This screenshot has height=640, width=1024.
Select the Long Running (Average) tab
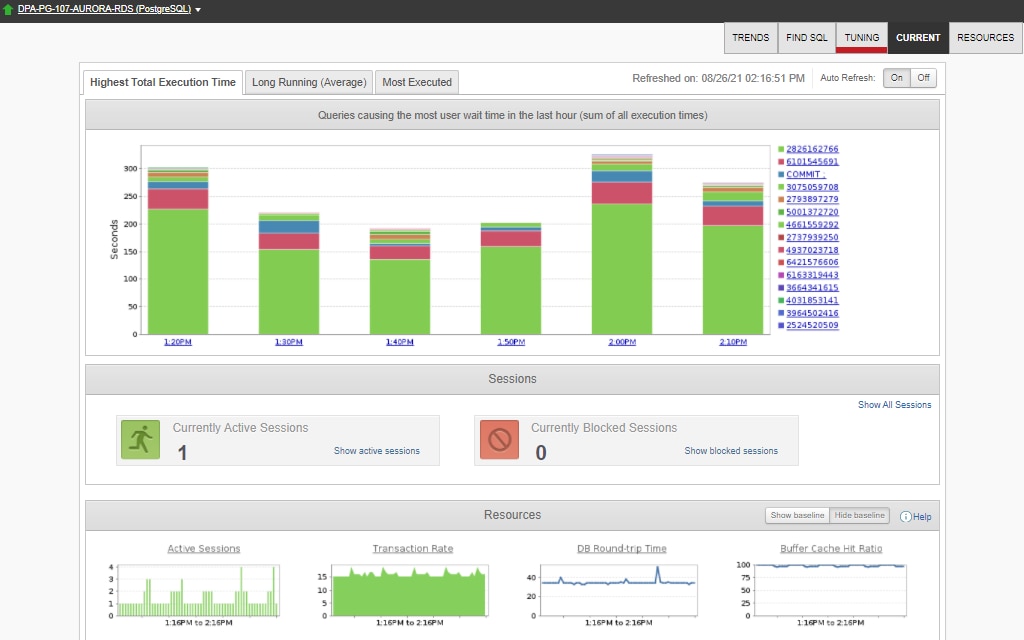click(x=309, y=82)
